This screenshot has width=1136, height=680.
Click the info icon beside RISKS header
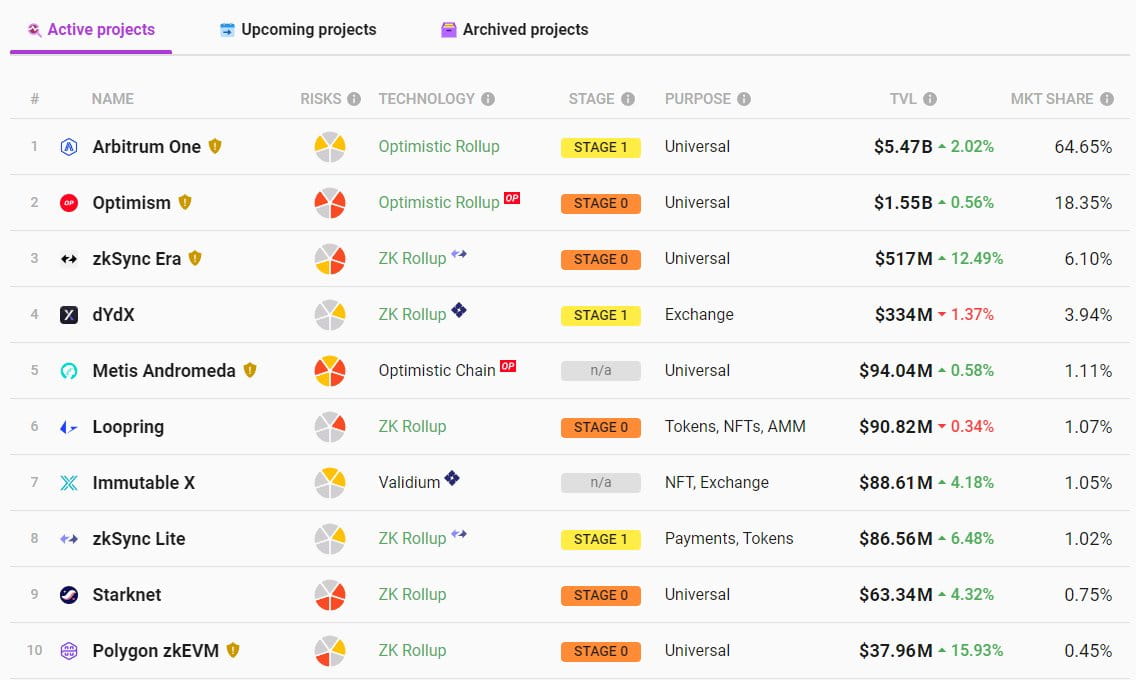pos(356,98)
